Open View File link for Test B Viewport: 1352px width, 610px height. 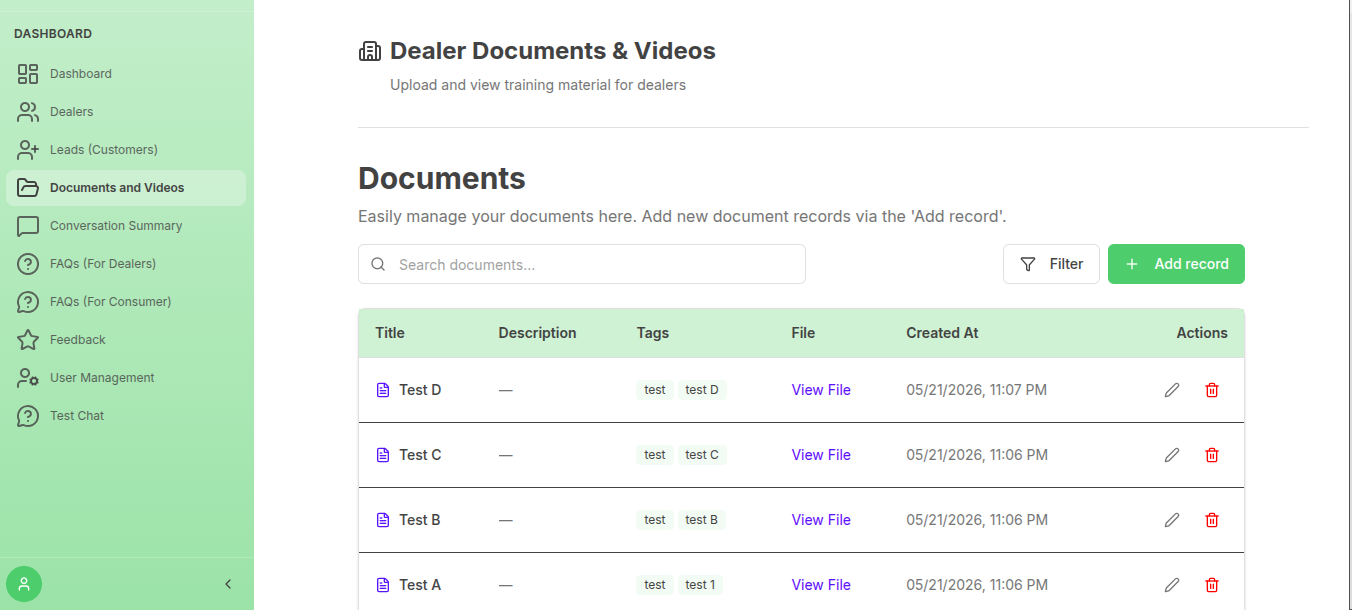click(x=821, y=520)
